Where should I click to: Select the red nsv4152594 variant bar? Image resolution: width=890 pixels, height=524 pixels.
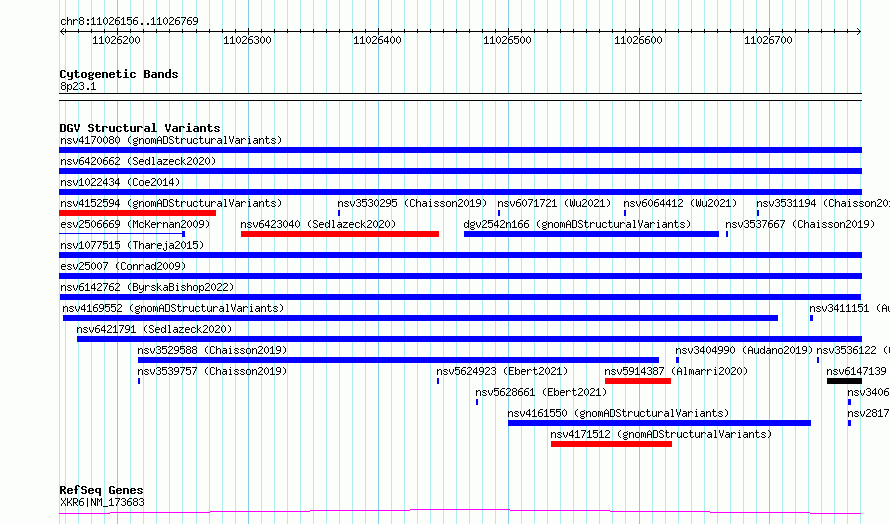tap(137, 213)
